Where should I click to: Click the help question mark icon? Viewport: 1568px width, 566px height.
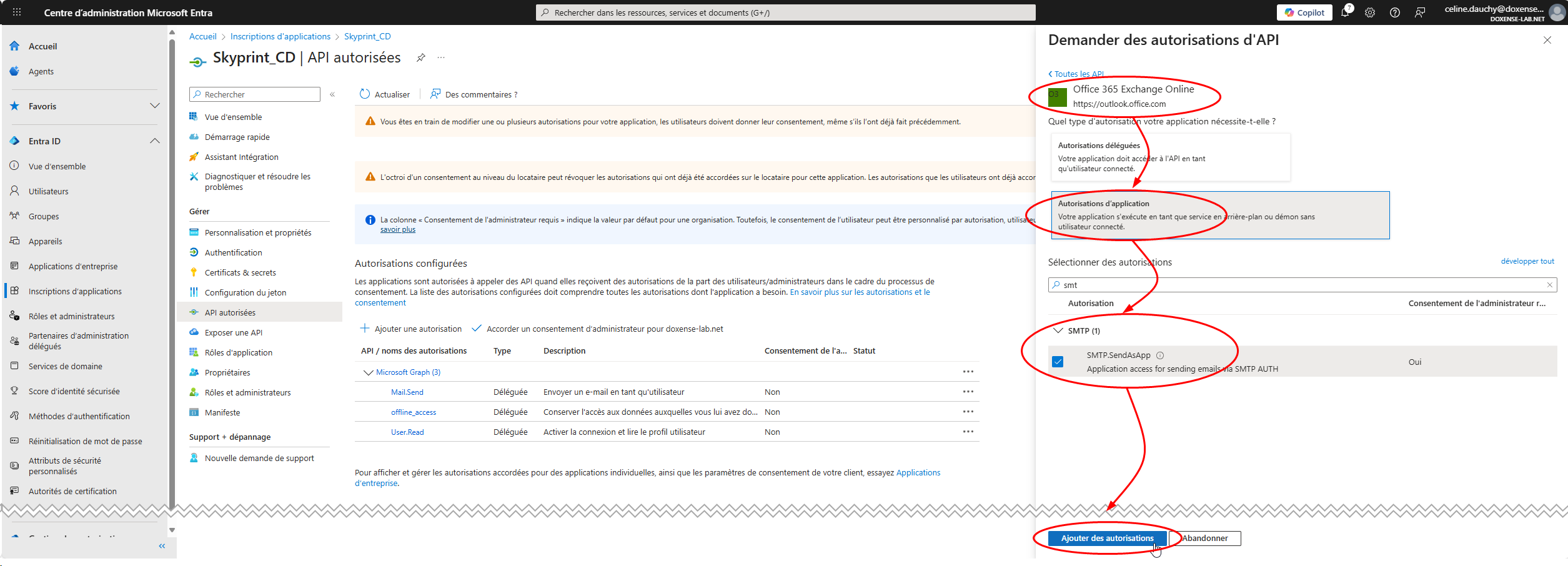pos(1395,12)
